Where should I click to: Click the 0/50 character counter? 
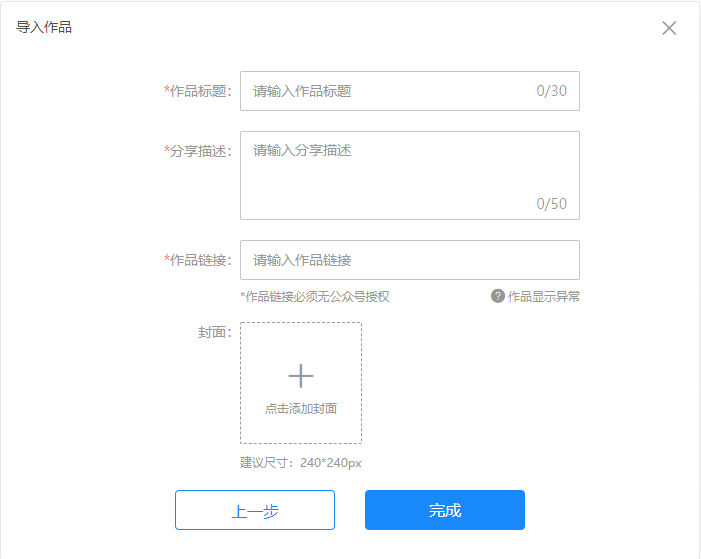551,204
